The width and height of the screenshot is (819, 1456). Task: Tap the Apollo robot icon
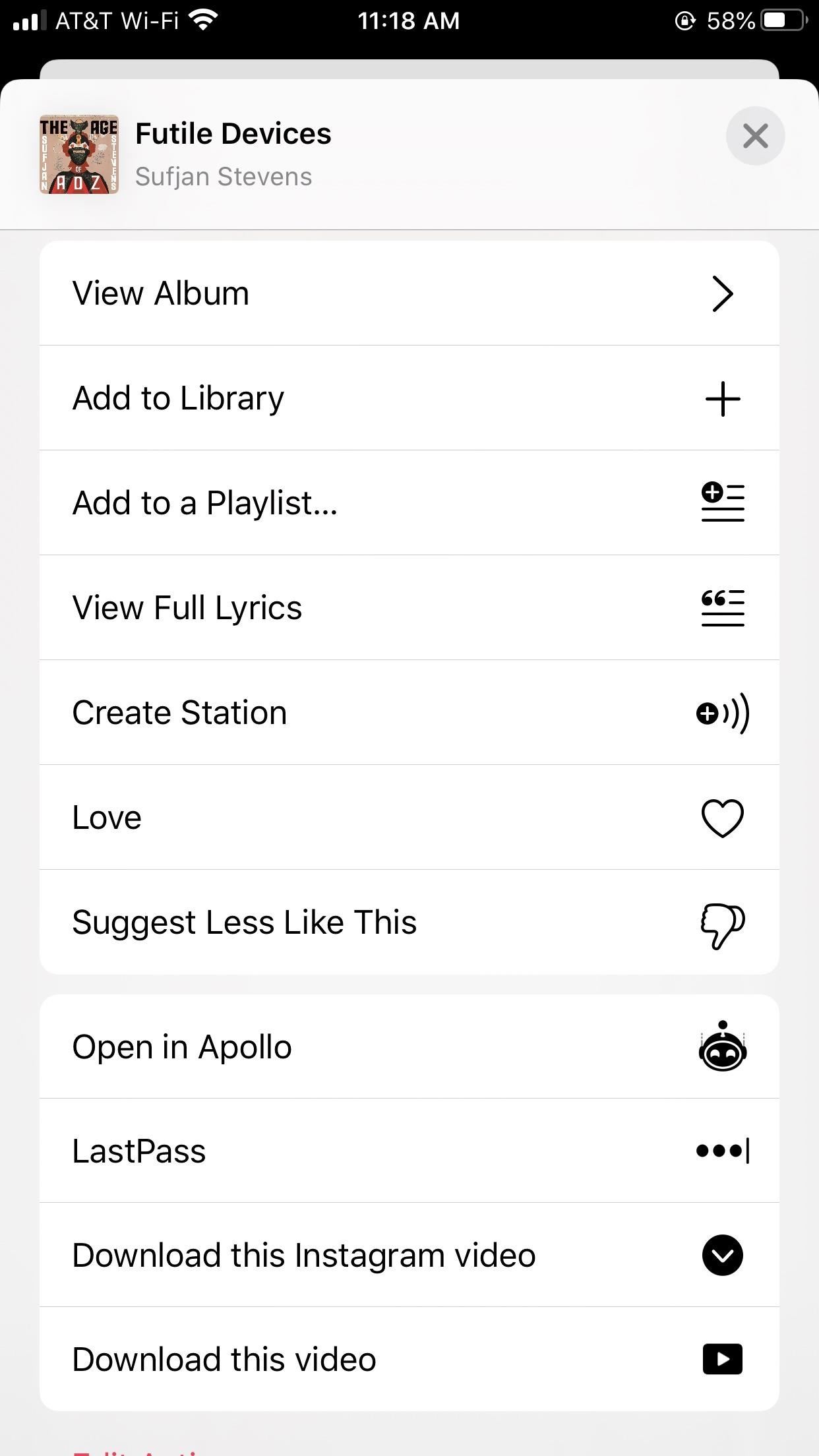coord(723,1046)
